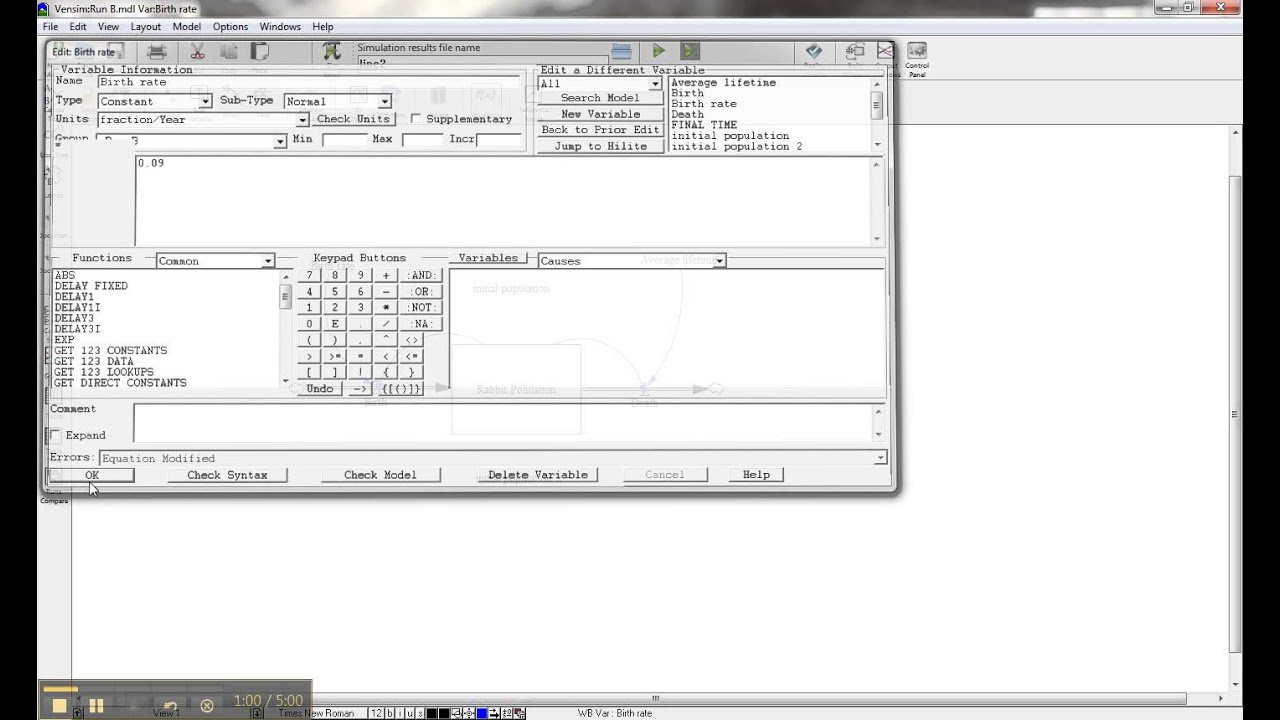Viewport: 1280px width, 720px height.
Task: Open the Type dropdown showing Constant
Action: point(205,101)
